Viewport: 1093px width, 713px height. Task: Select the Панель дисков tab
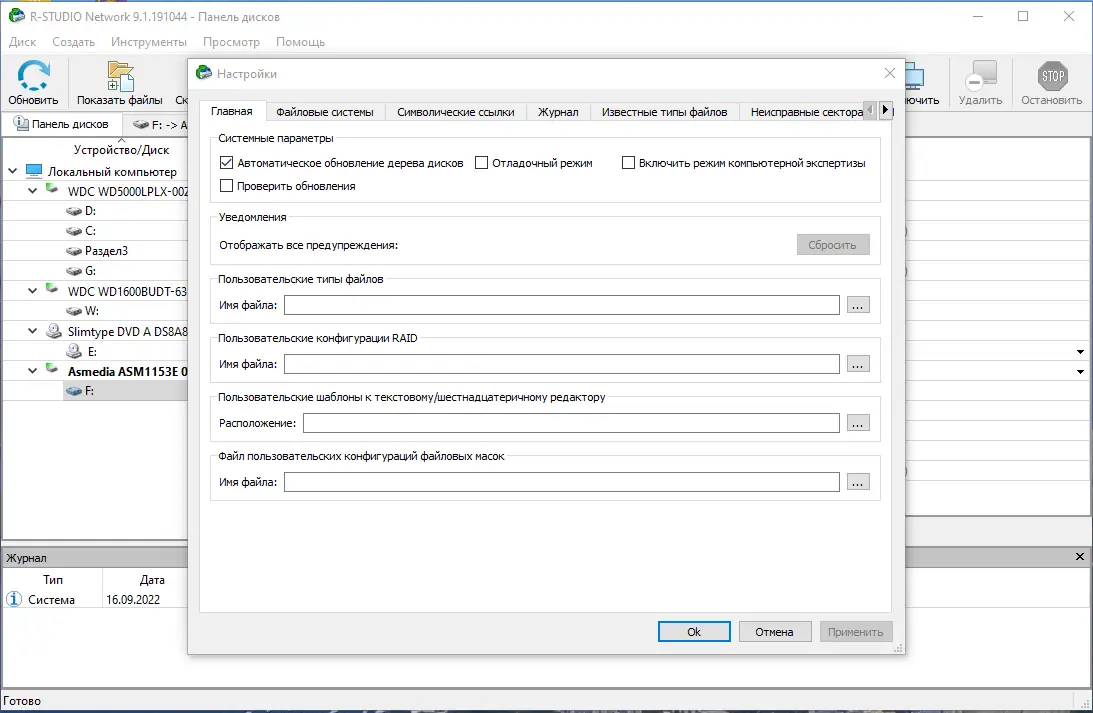(62, 124)
